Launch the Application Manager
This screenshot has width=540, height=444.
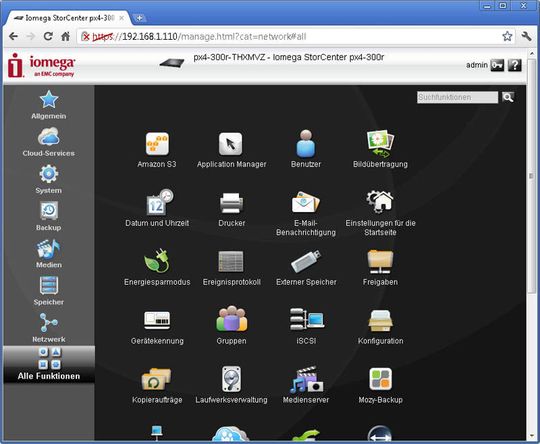231,149
